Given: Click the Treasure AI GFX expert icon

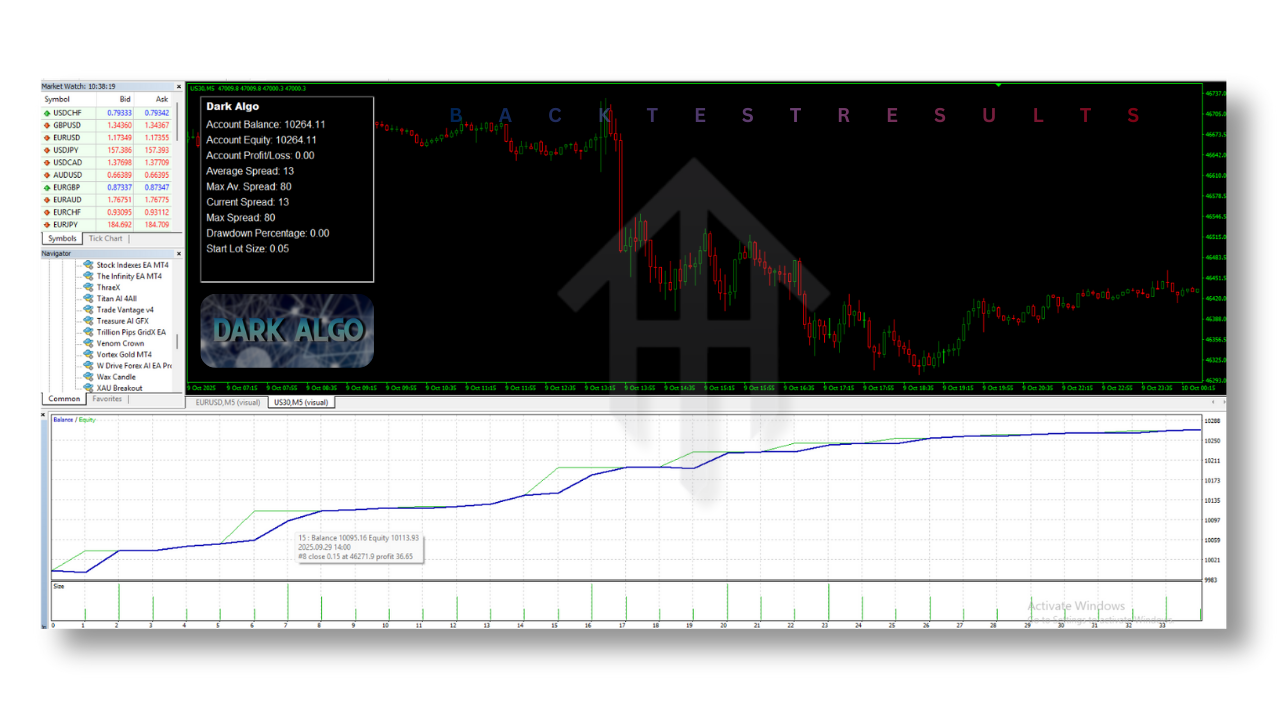Looking at the screenshot, I should click(88, 321).
